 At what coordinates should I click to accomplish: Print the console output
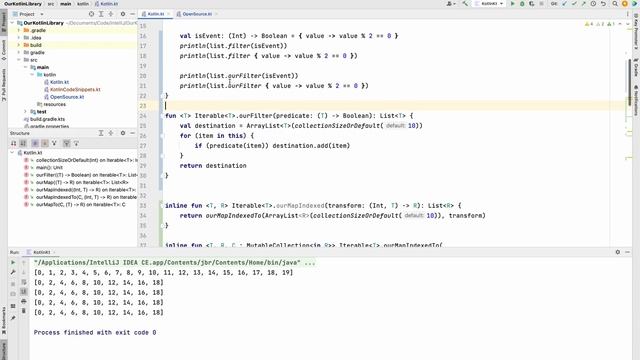point(24,302)
